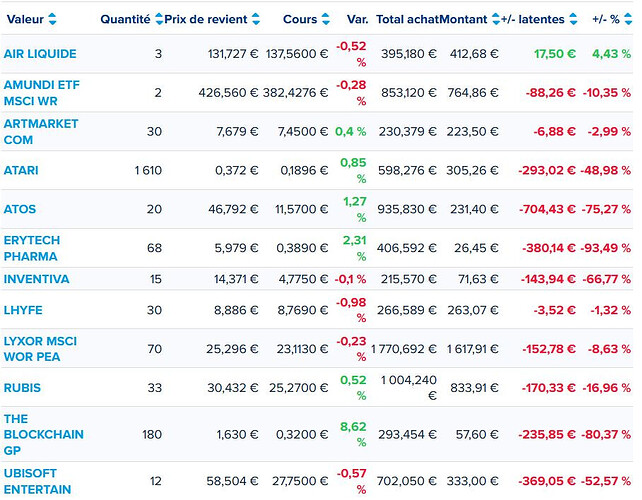Select Ubisoft -52,57 % value
Image resolution: width=642 pixels, height=500 pixels.
tap(606, 481)
